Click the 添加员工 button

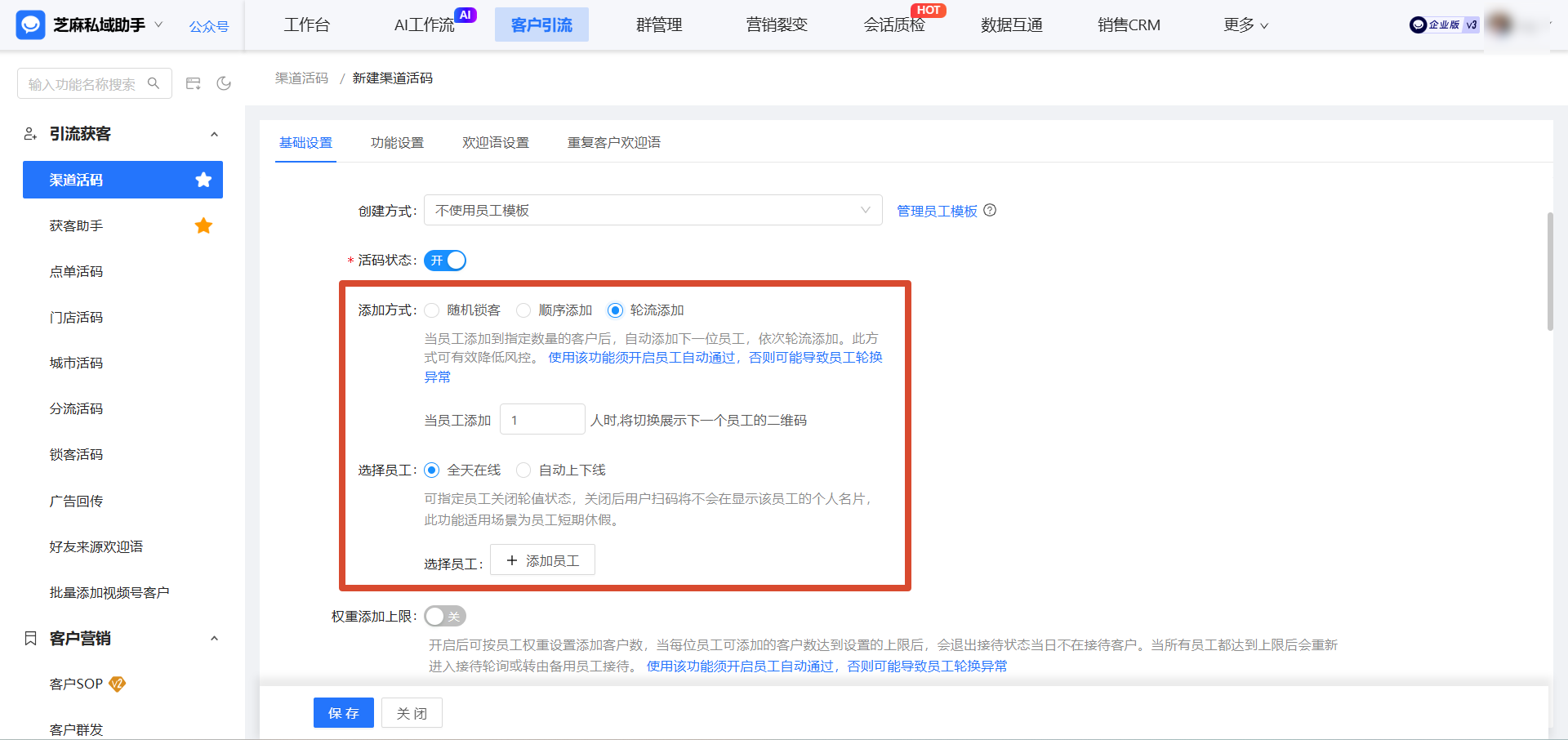pyautogui.click(x=542, y=560)
